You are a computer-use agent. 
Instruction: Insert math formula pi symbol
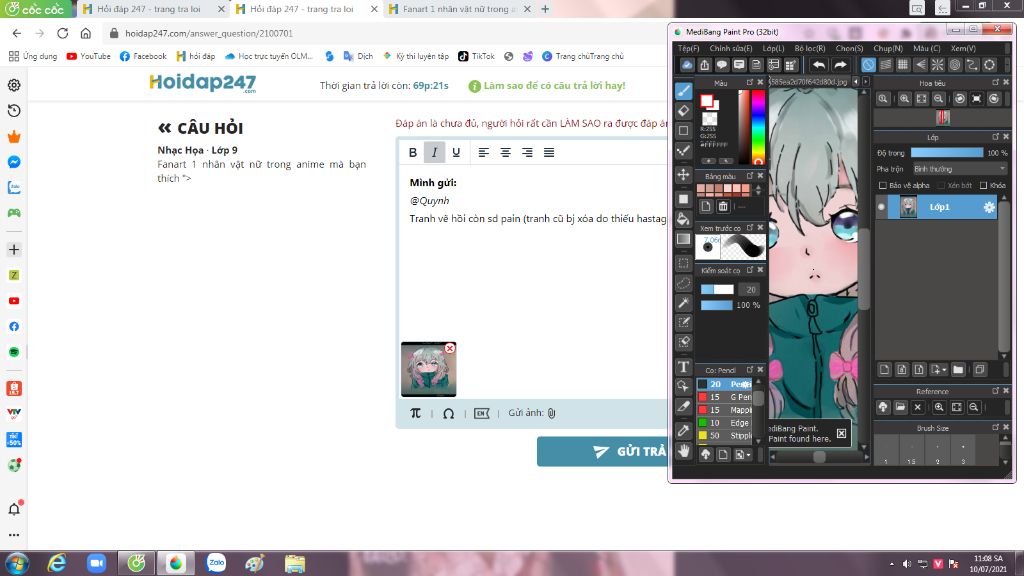[415, 413]
